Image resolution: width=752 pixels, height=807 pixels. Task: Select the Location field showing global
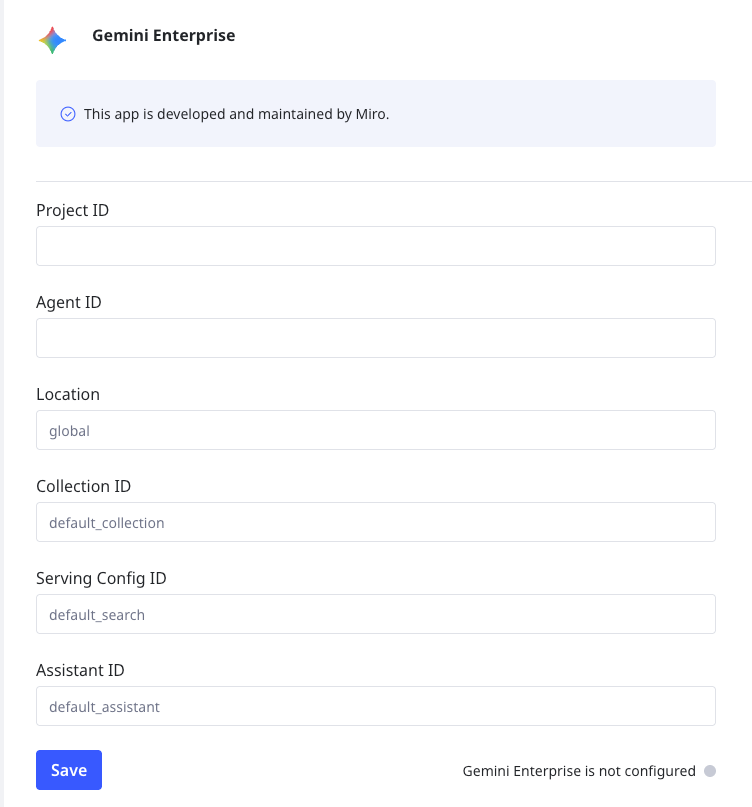click(375, 430)
